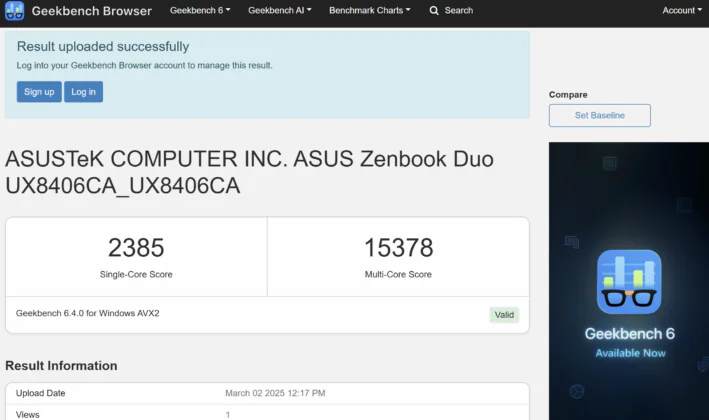Click the search magnifier icon
The width and height of the screenshot is (709, 420).
(434, 10)
